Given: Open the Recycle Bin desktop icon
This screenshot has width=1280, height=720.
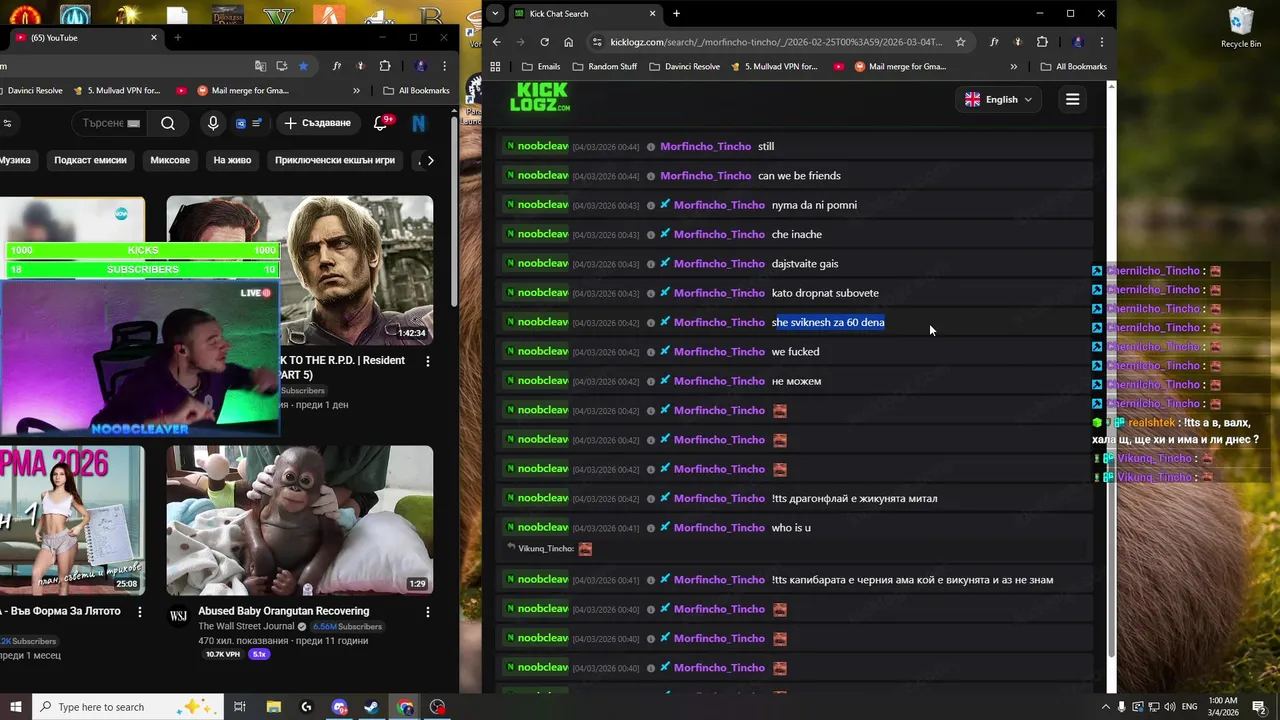Looking at the screenshot, I should pyautogui.click(x=1241, y=27).
